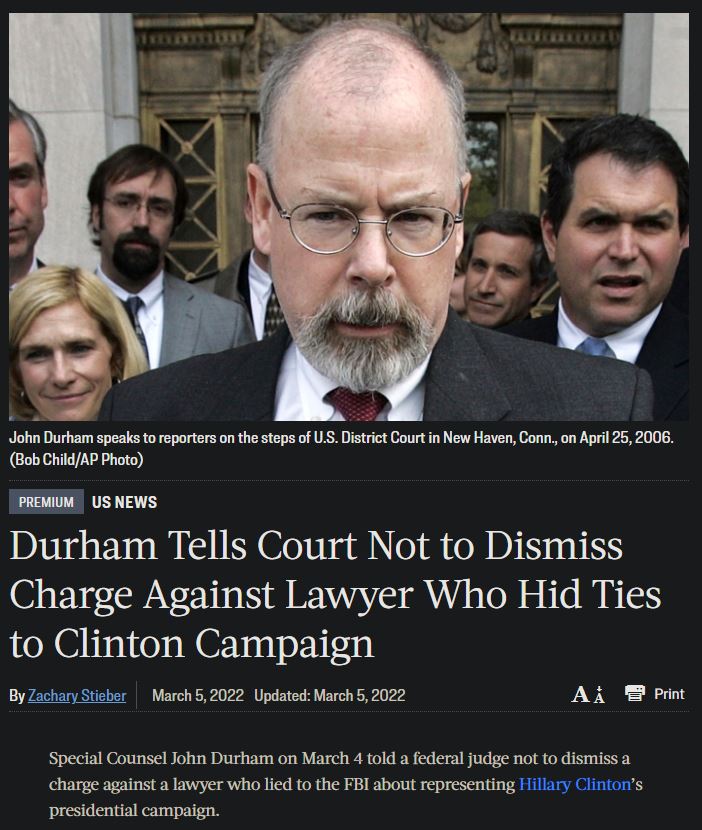The image size is (702, 830).
Task: Follow the Hillary Clinton hyperlink
Action: coord(575,784)
